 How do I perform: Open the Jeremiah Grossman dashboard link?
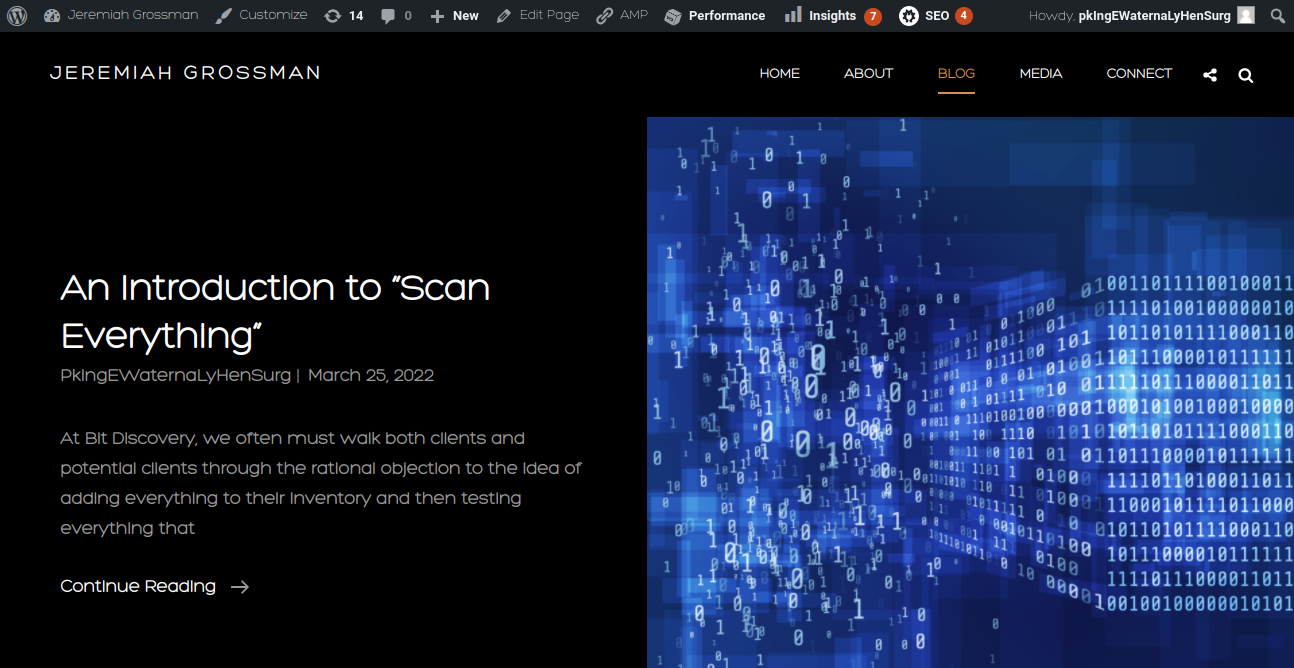[x=121, y=16]
